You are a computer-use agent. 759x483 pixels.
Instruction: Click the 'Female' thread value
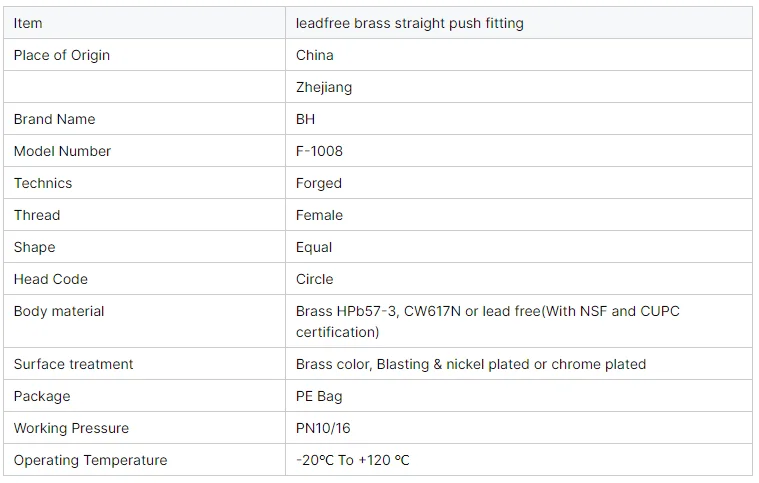tap(319, 215)
